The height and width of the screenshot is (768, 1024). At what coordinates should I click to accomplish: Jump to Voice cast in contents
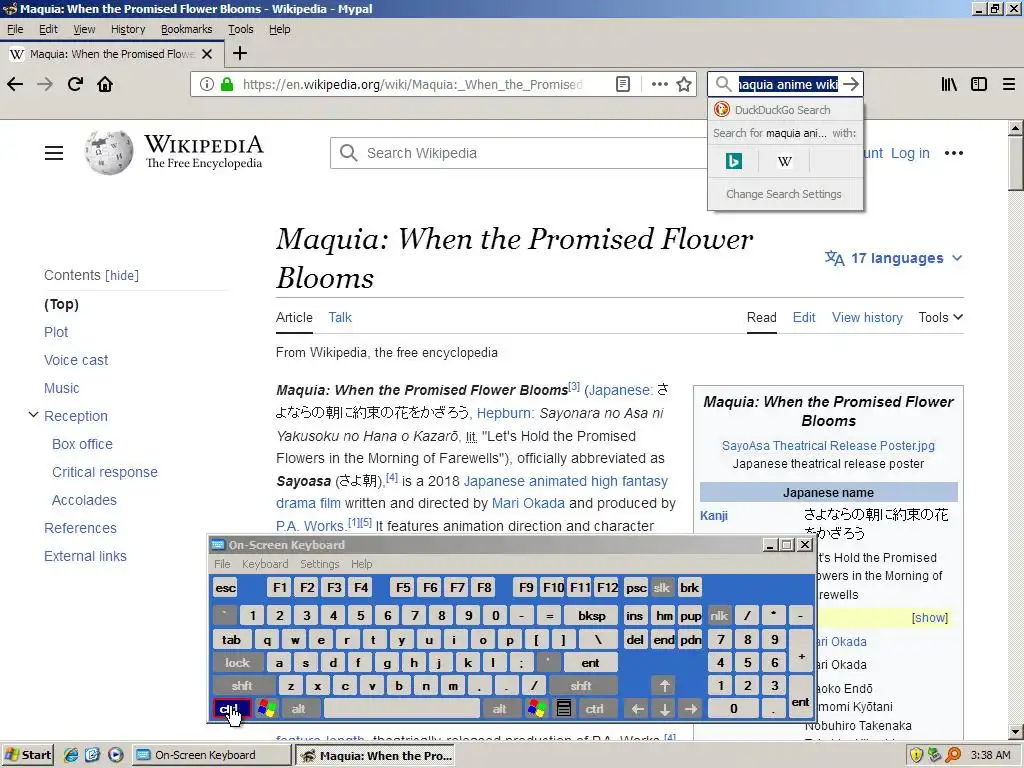click(76, 360)
